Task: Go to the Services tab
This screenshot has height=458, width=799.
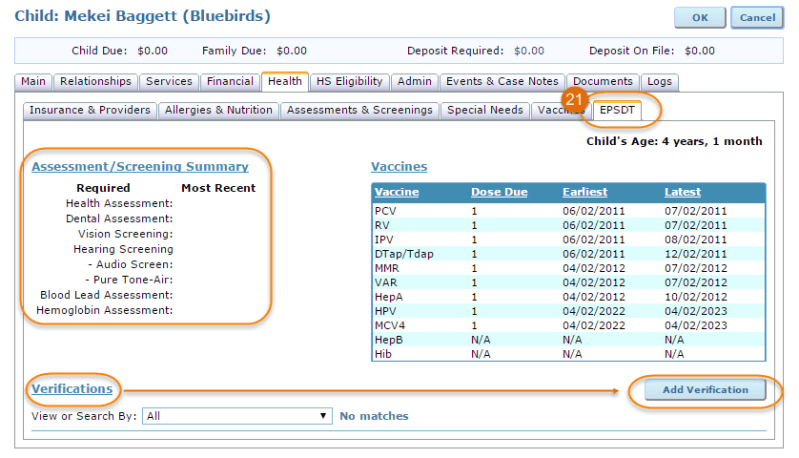Action: tap(168, 82)
